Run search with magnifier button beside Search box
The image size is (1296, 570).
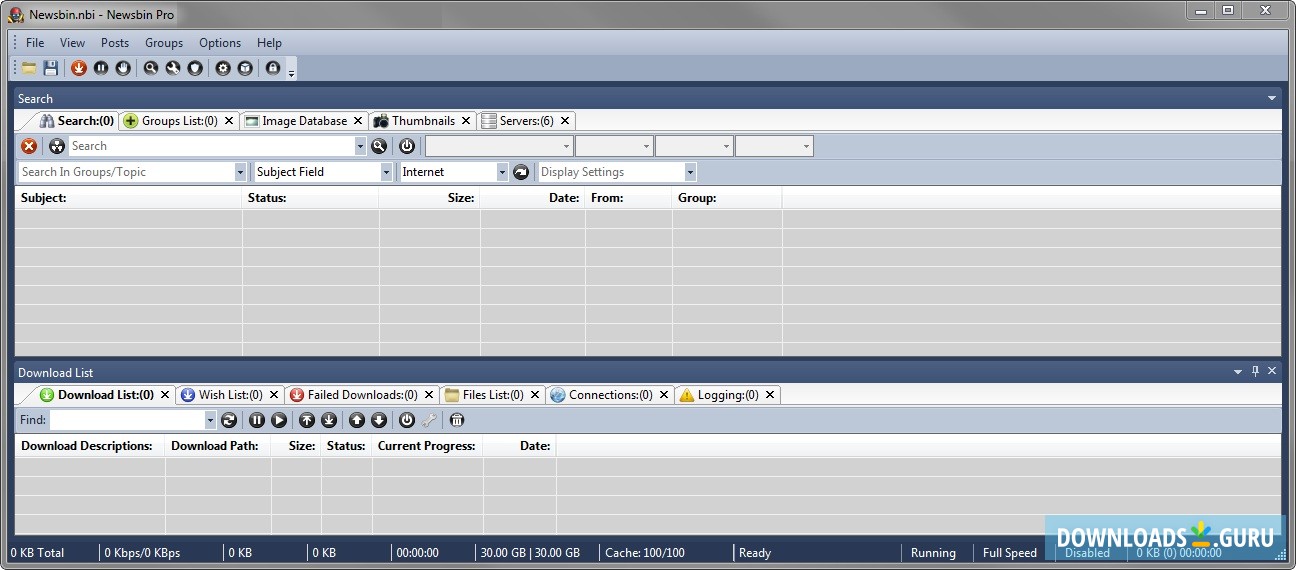click(x=379, y=146)
